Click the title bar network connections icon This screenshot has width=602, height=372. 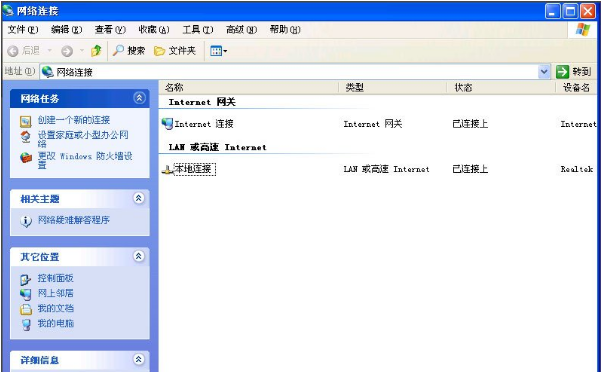pos(8,10)
